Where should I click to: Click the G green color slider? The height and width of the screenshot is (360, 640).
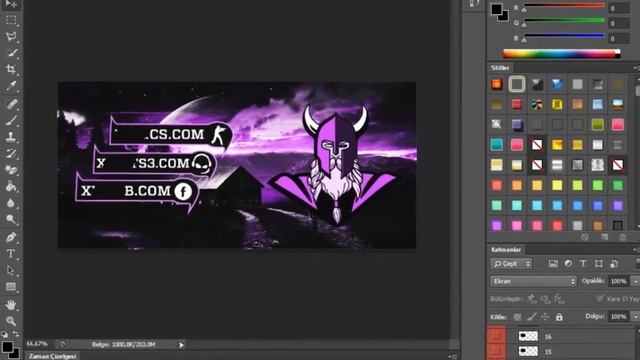[564, 20]
